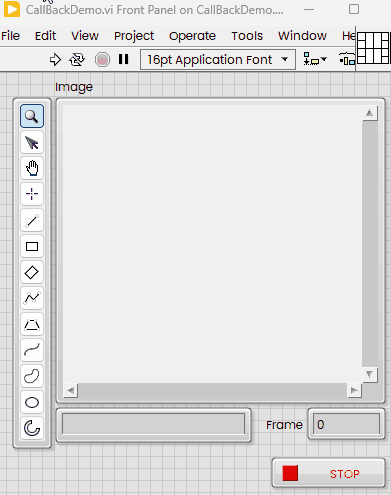Open the Edit menu

click(45, 36)
